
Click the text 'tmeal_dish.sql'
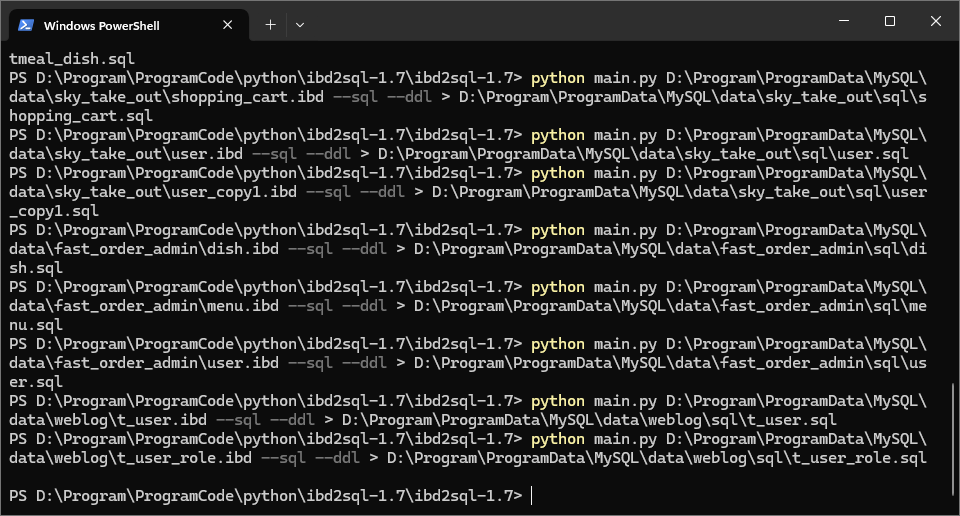[72, 59]
